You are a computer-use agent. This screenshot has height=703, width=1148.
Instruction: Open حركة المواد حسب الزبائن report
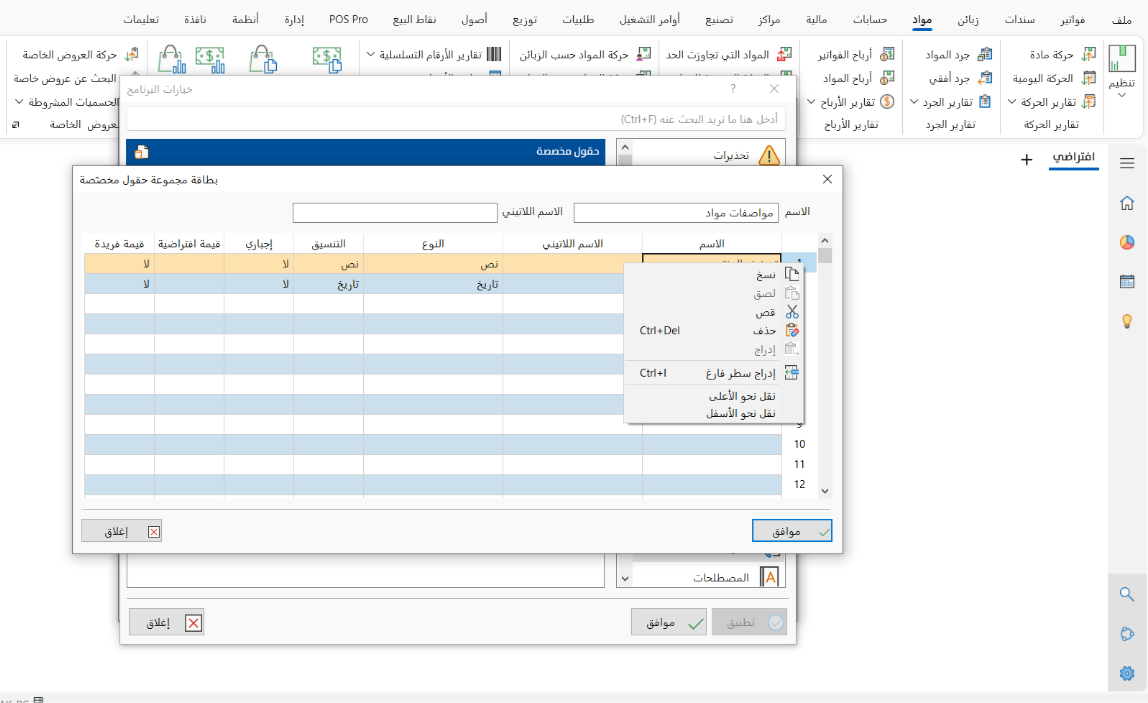tap(585, 55)
